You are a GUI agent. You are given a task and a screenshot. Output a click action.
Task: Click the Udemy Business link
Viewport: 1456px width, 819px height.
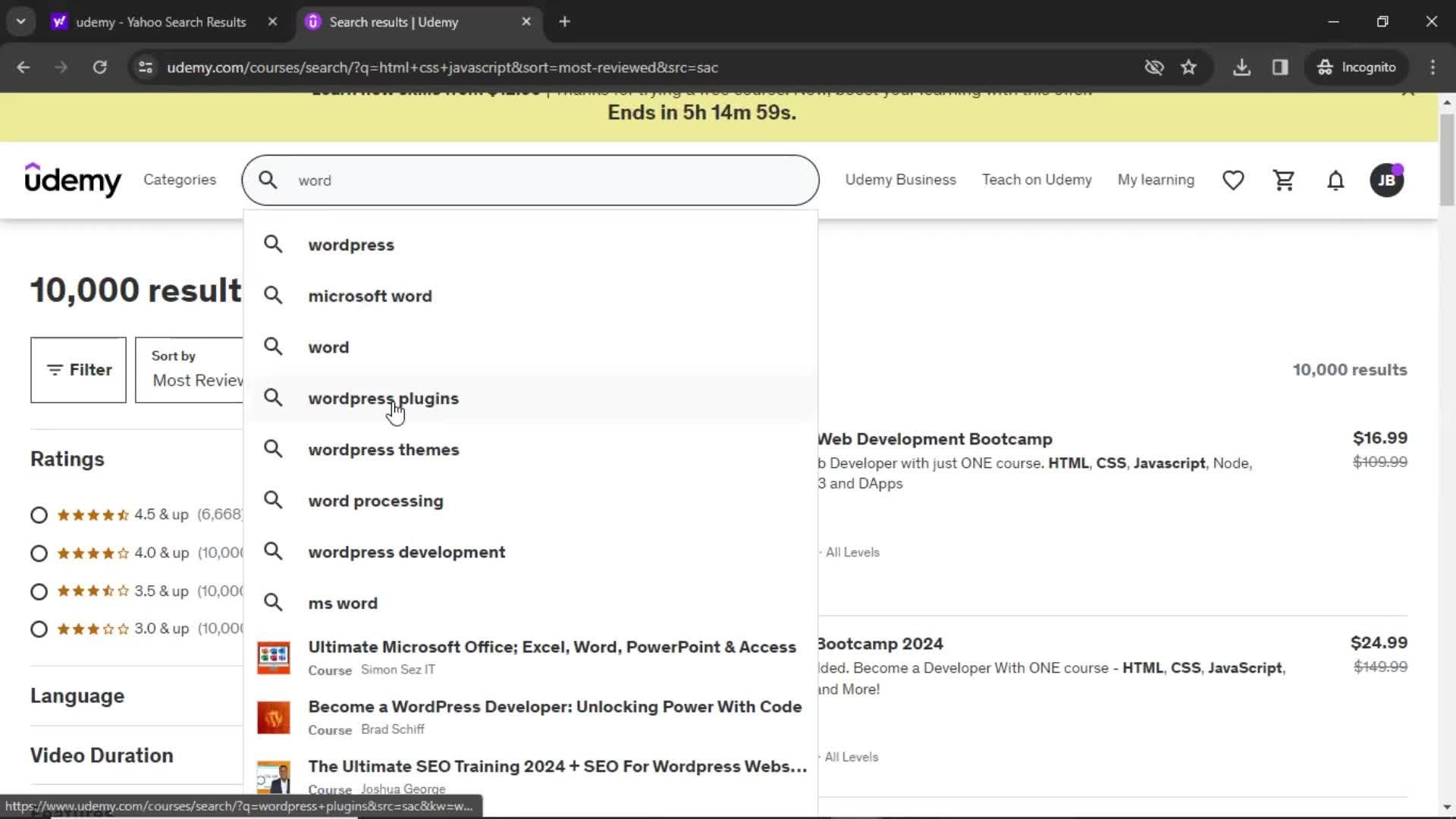coord(900,179)
